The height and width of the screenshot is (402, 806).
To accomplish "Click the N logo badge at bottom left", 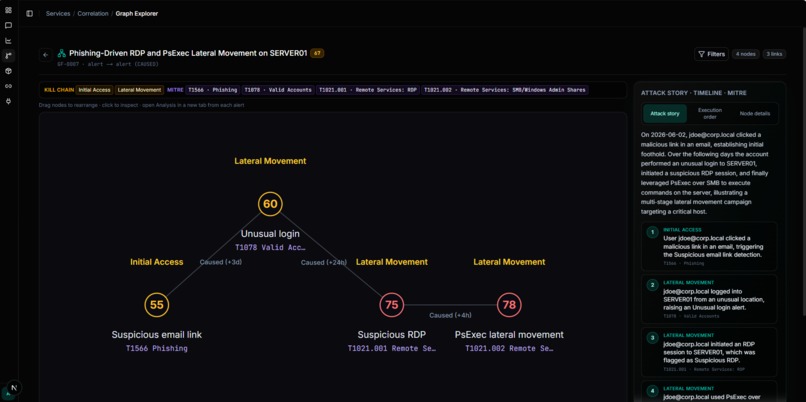I will pyautogui.click(x=14, y=388).
